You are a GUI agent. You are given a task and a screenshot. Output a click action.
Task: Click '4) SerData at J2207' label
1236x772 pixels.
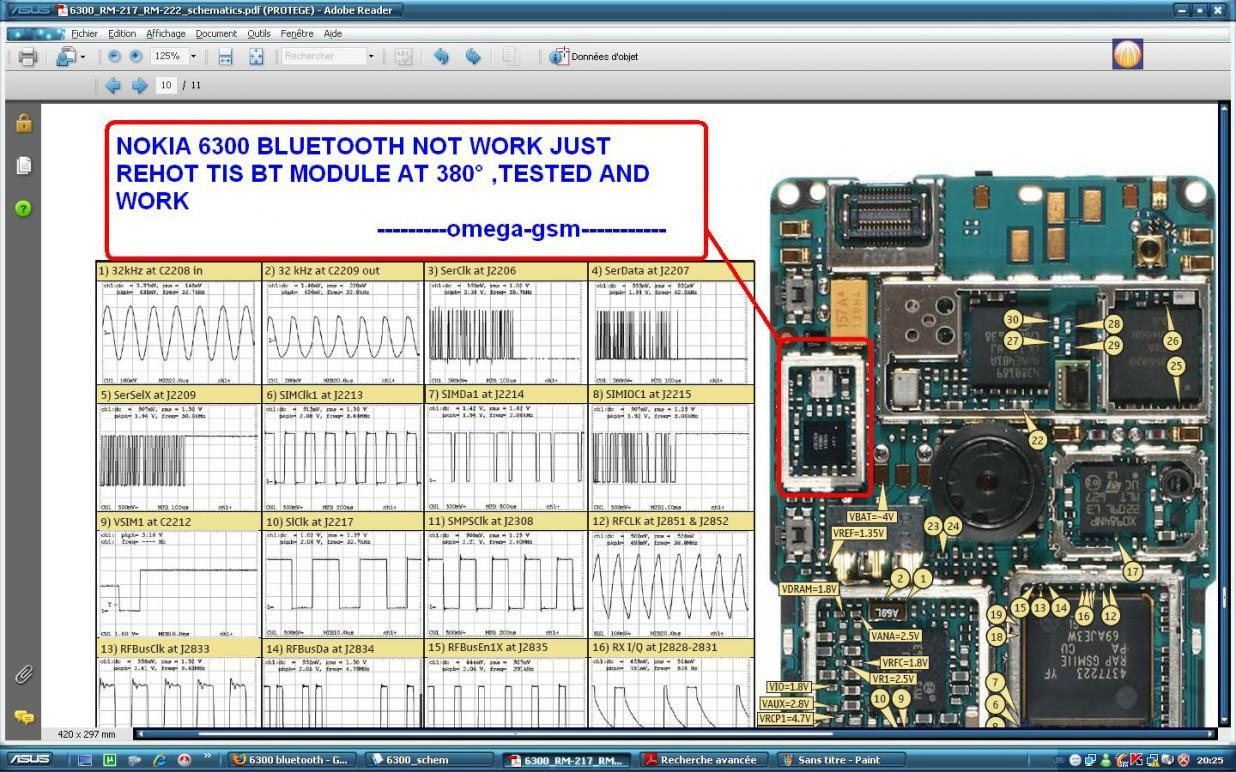coord(641,271)
